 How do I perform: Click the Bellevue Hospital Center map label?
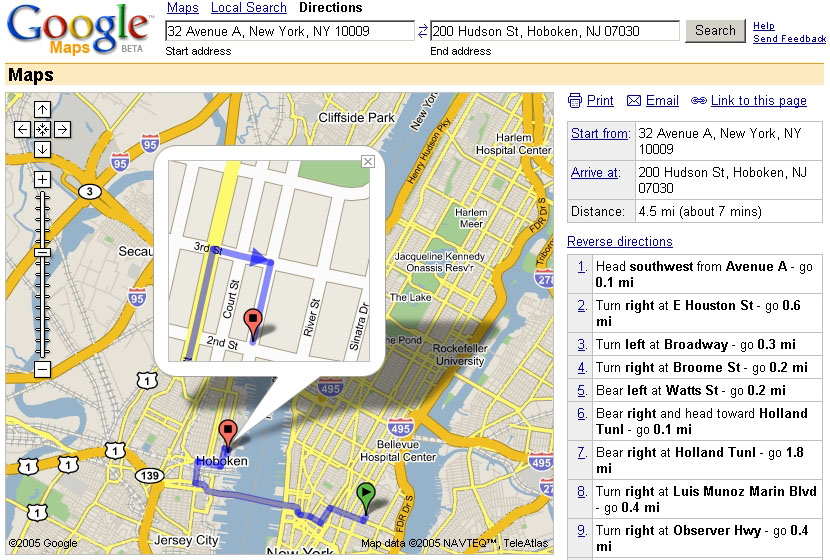398,450
